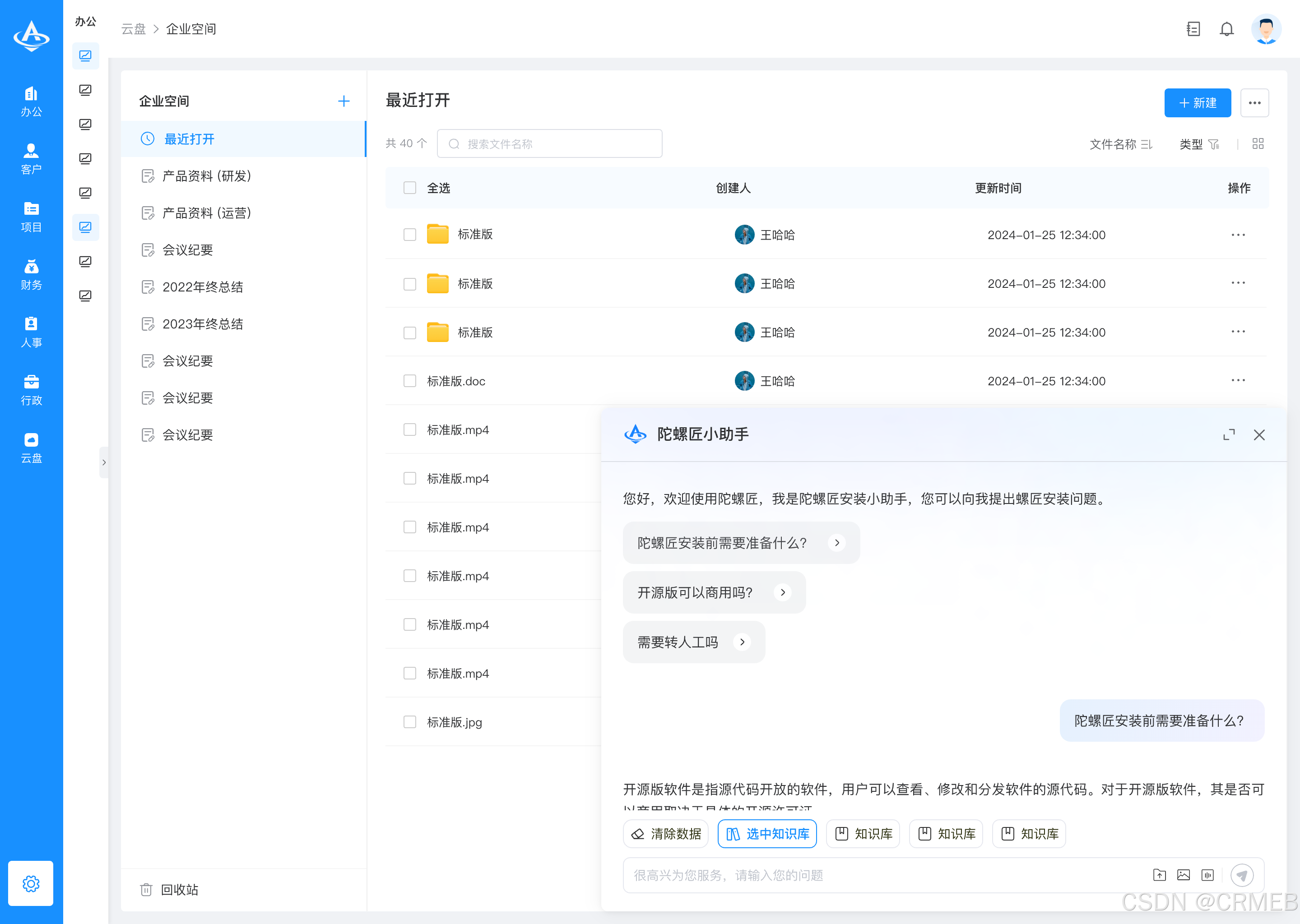This screenshot has width=1300, height=924.
Task: Open the ... actions menu for the first 标准版 folder
Action: (1239, 235)
